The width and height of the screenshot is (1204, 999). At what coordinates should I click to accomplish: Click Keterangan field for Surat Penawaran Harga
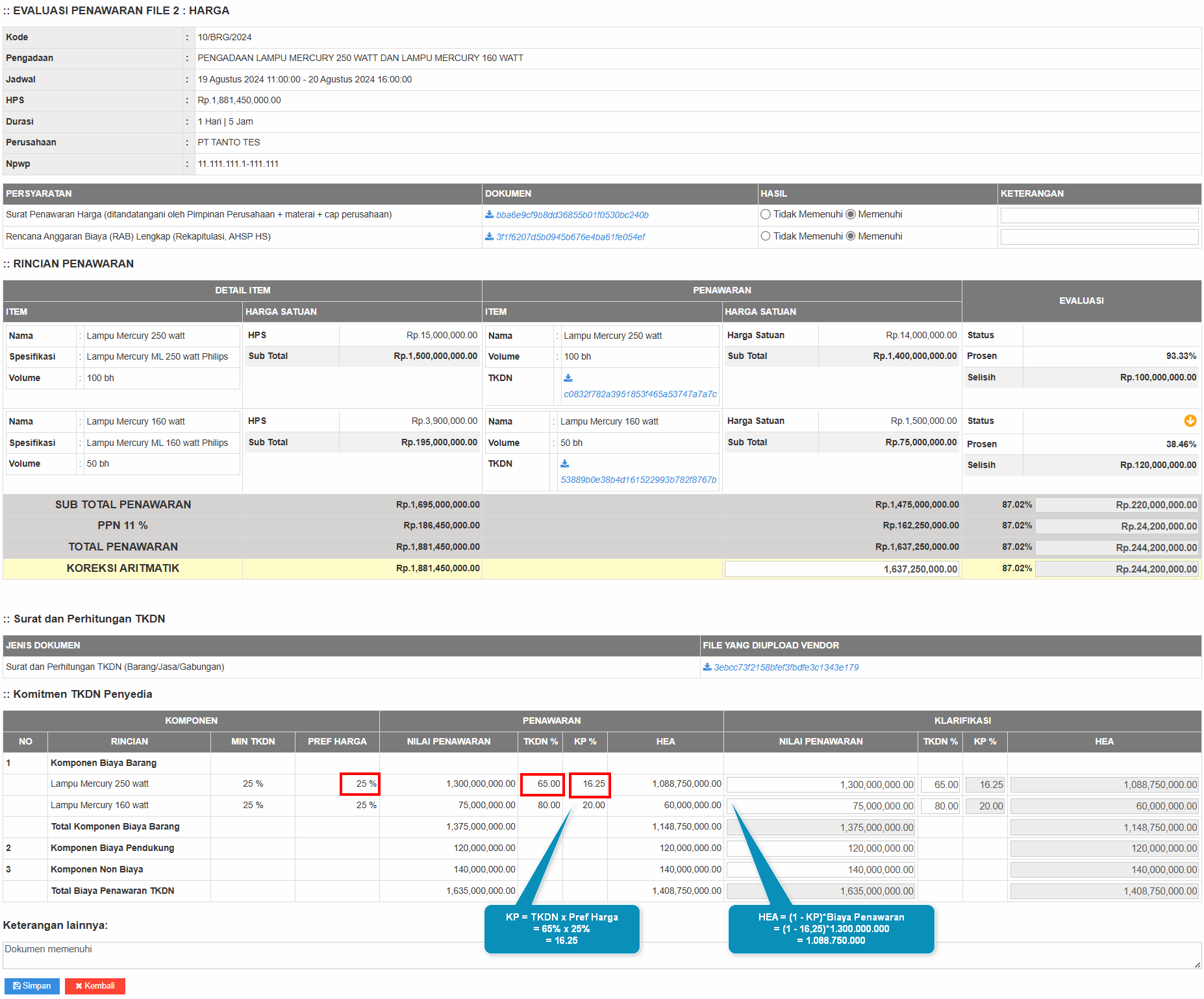coord(1099,216)
